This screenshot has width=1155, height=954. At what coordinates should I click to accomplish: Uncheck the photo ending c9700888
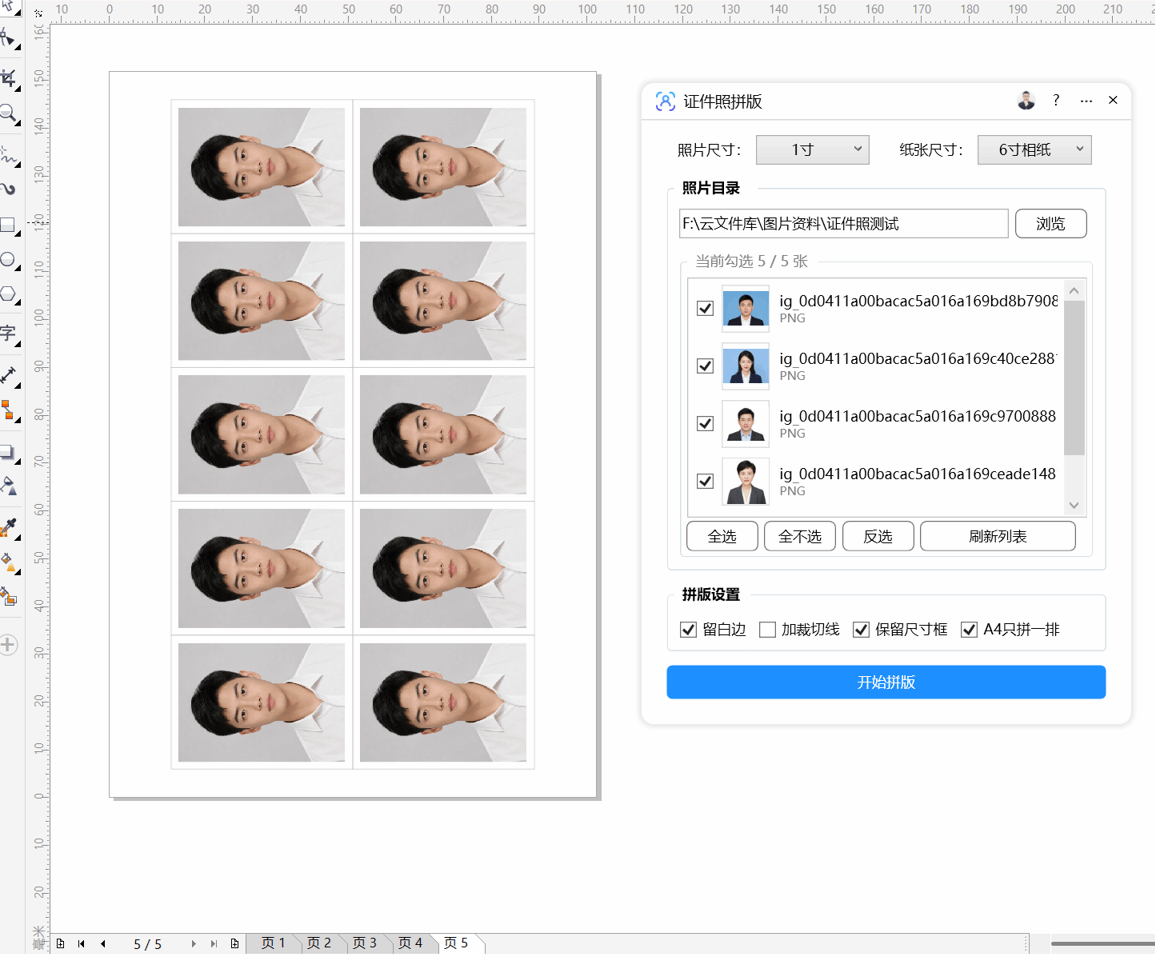(x=705, y=423)
